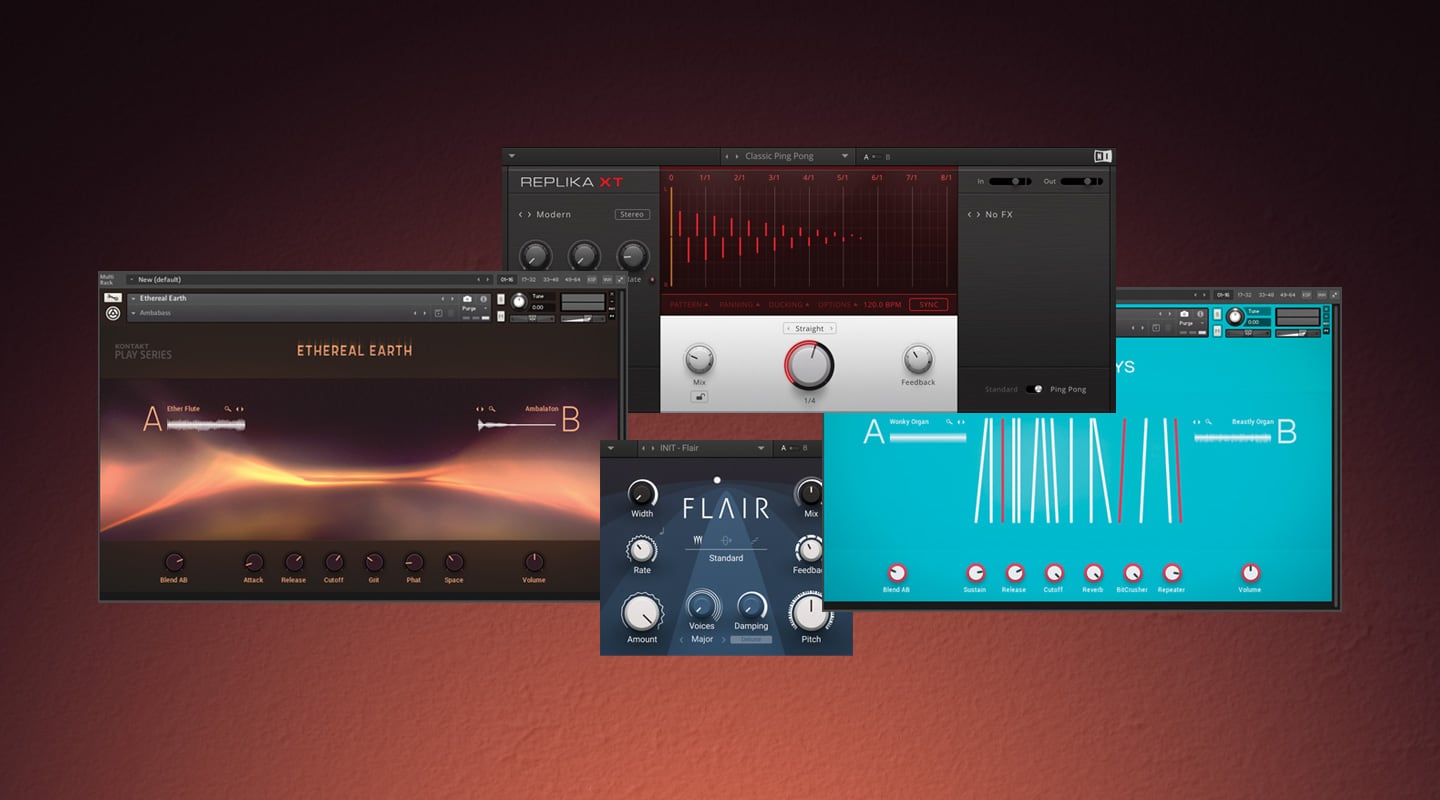Click the Space knob in Ethereal Earth

click(454, 562)
